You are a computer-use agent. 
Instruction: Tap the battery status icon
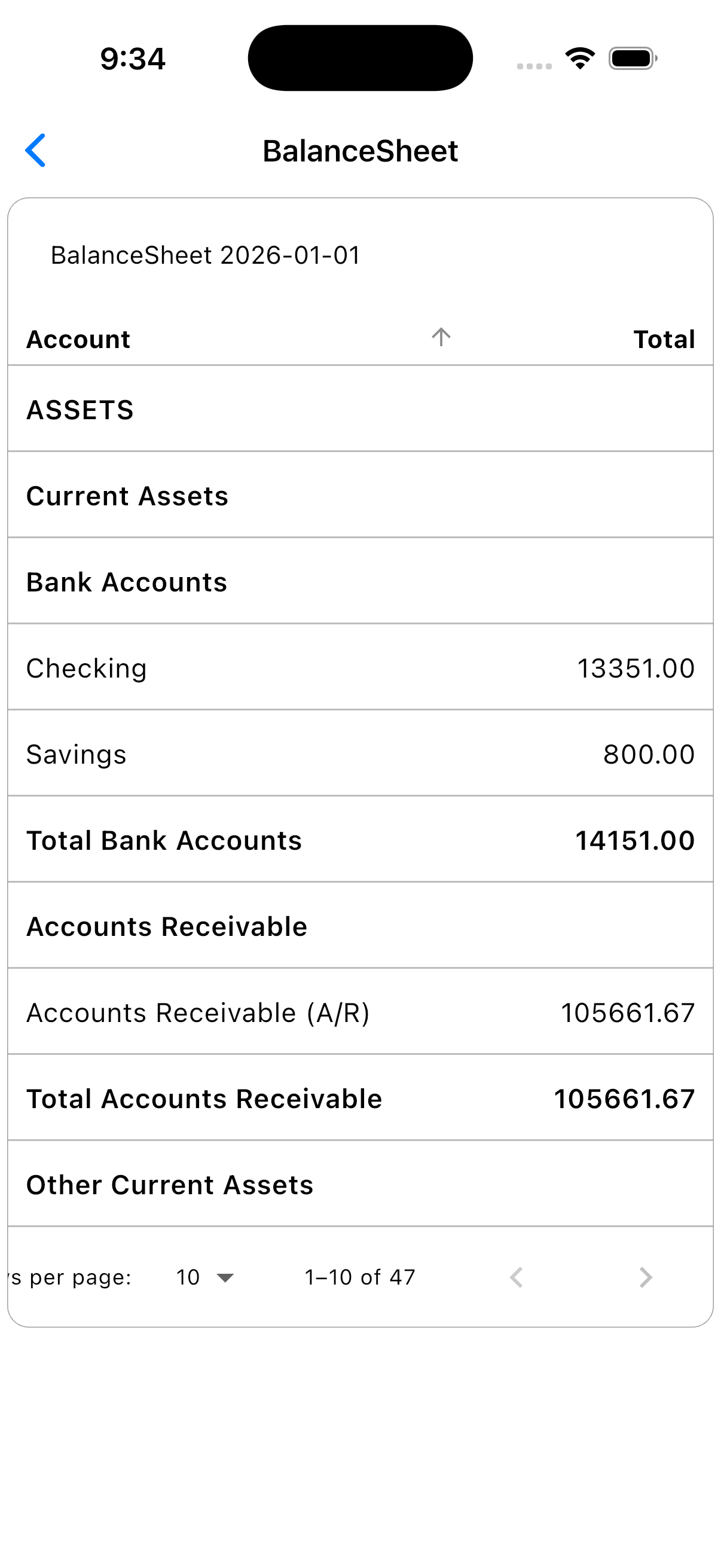click(633, 59)
